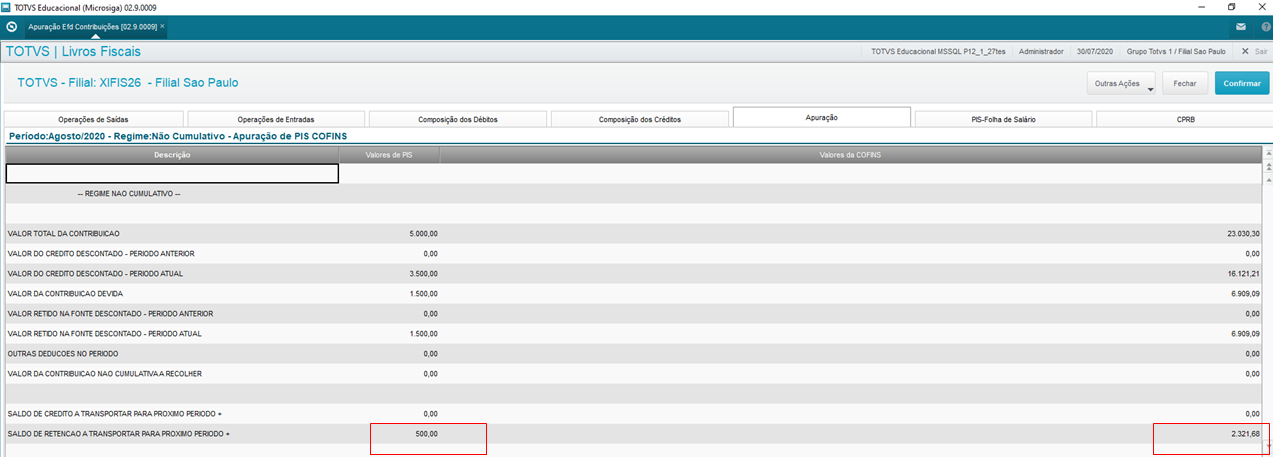Select SALDO DE CREDITO A TRANSPORTAR row
The height and width of the screenshot is (457, 1273).
[633, 413]
